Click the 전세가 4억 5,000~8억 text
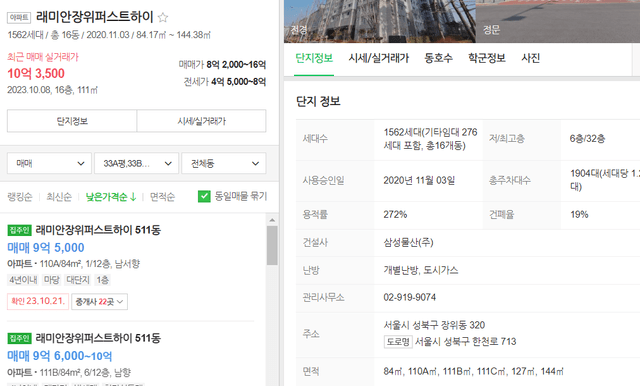Screen dimensions: 640x386 click(x=225, y=82)
